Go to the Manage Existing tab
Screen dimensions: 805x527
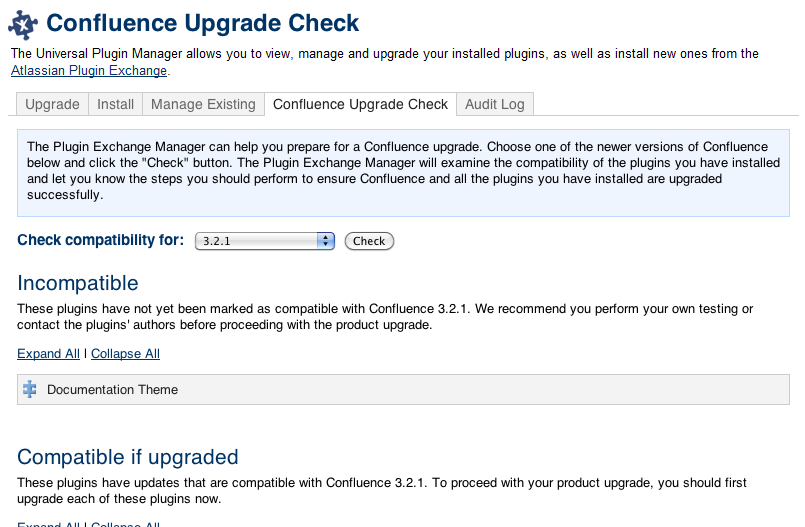point(203,104)
